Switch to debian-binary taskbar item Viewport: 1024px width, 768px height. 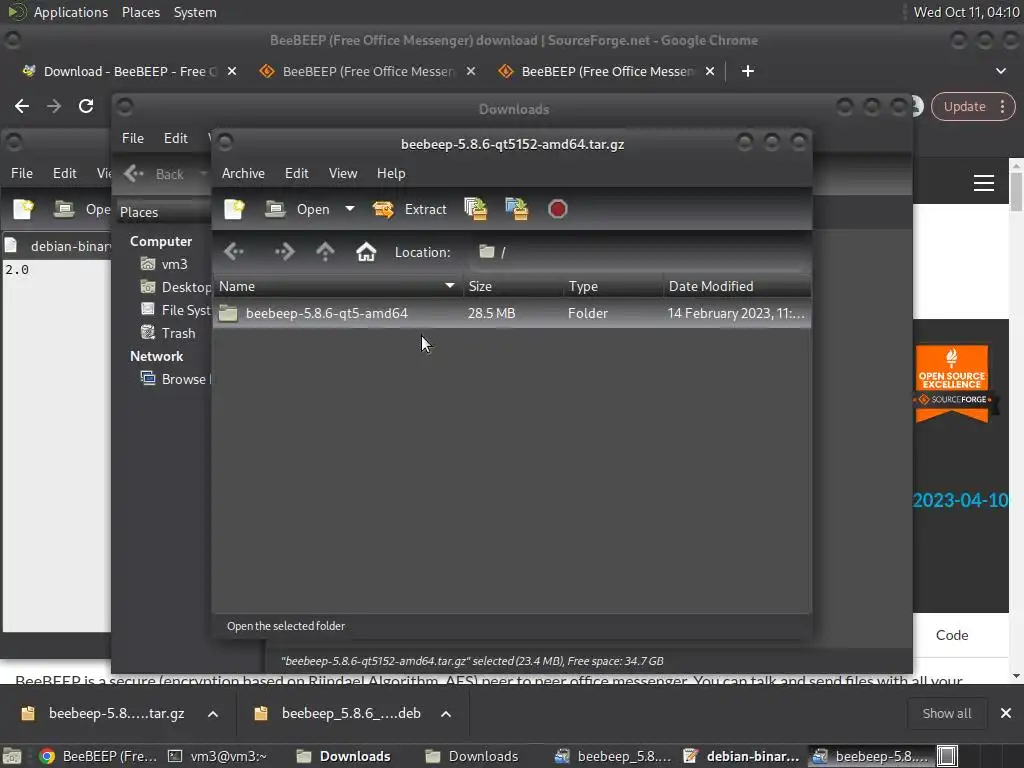741,756
